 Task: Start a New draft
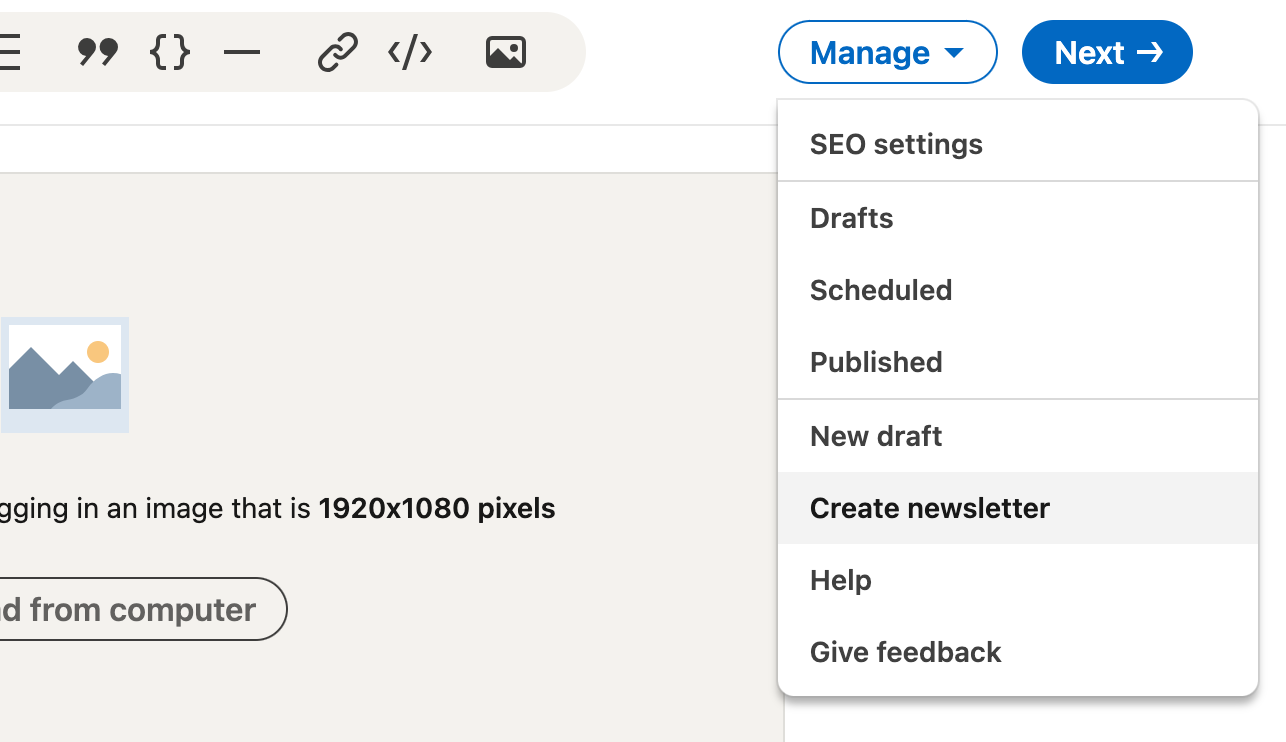[876, 436]
